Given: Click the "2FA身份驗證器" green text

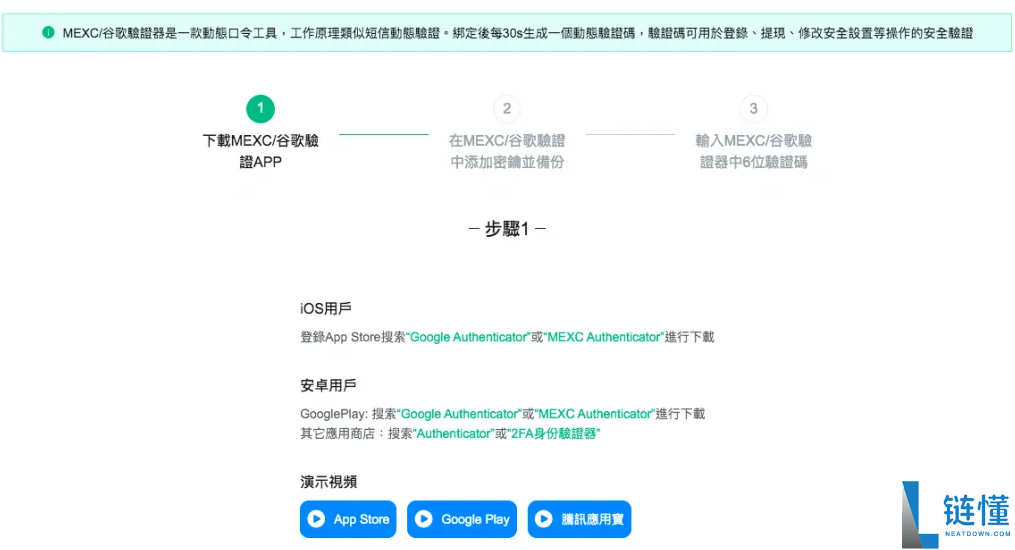Looking at the screenshot, I should (554, 434).
